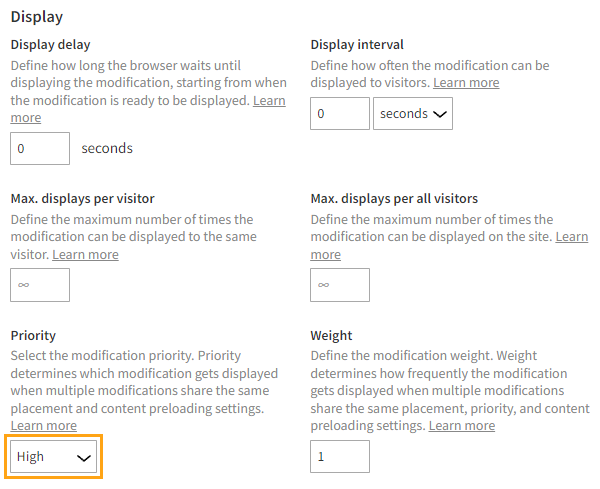
Task: Click the Display section heading
Action: coord(36,17)
